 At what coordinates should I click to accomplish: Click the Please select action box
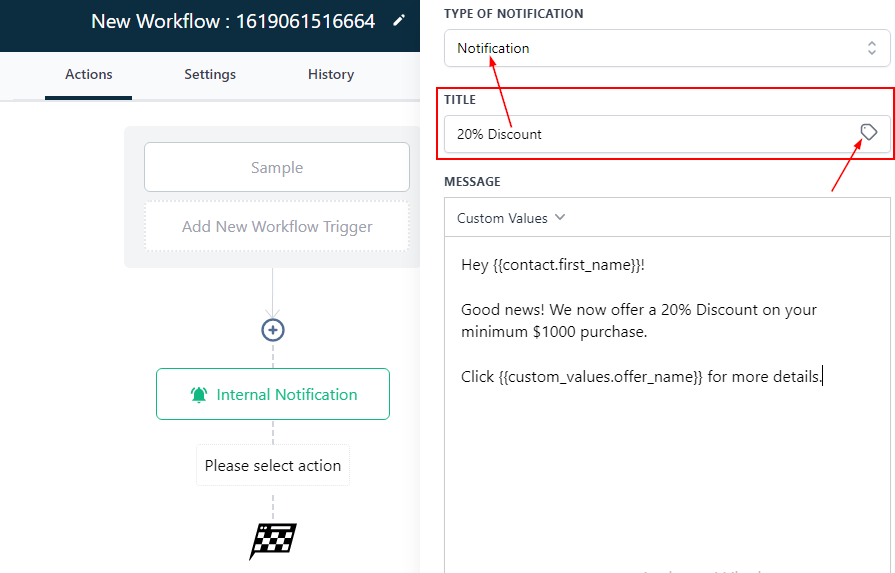[273, 466]
